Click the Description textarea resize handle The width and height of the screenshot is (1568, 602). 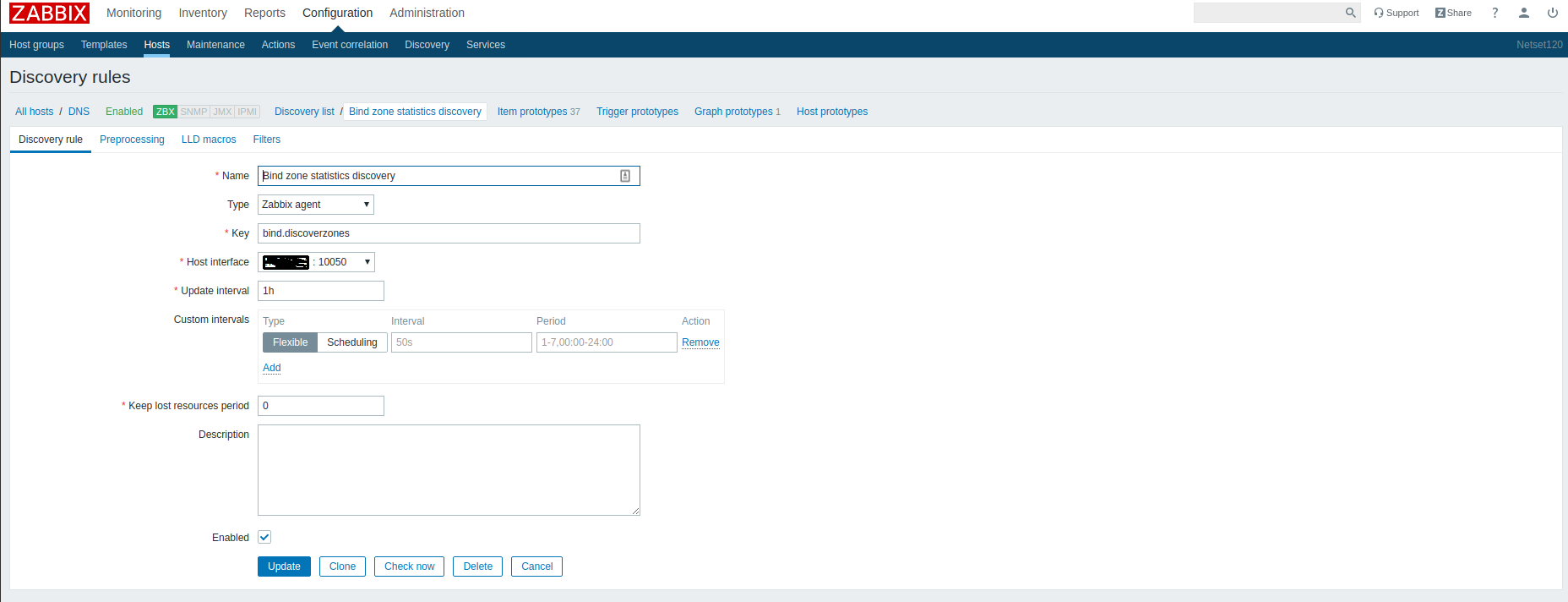tap(635, 511)
